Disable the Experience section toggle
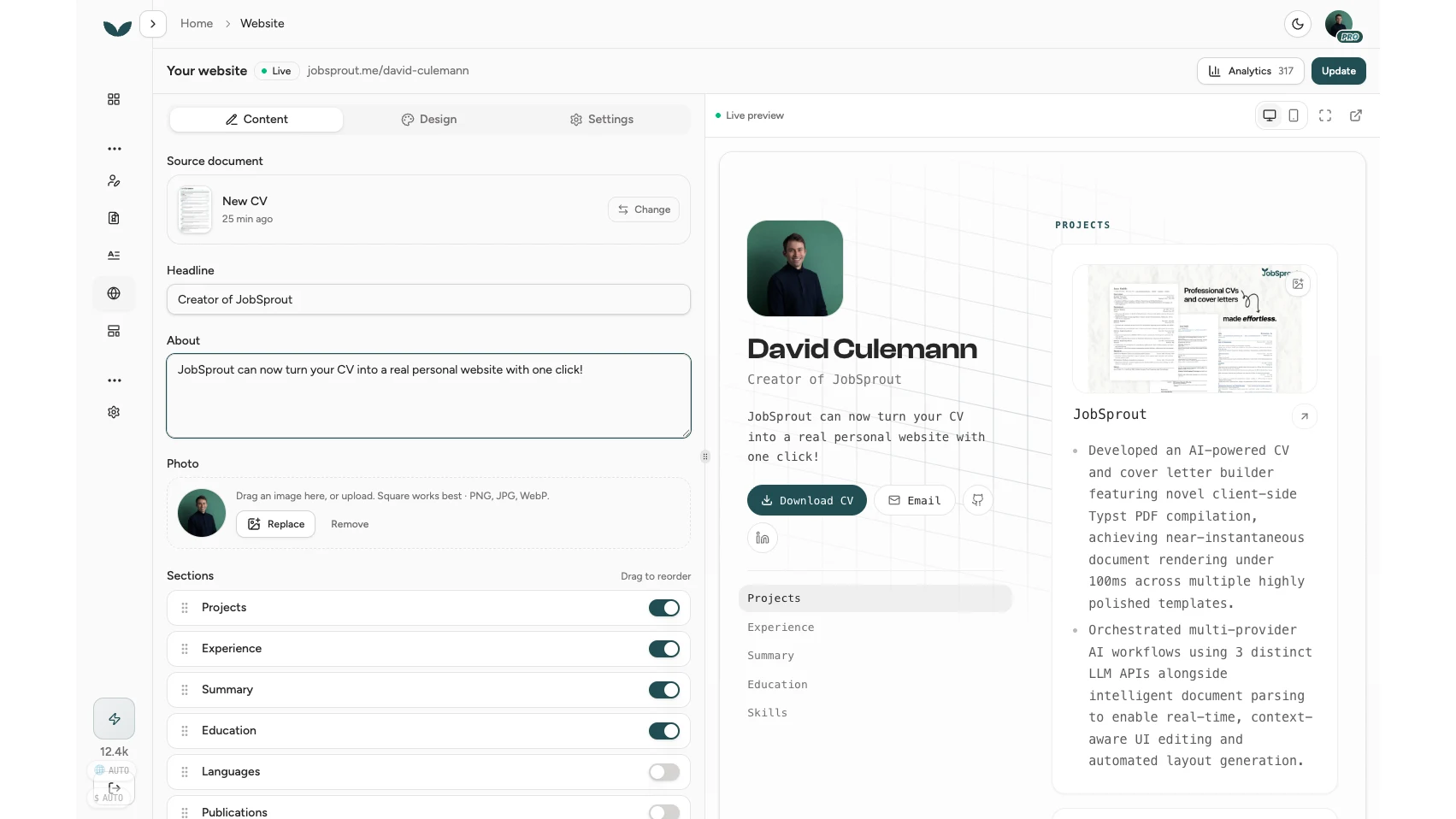The width and height of the screenshot is (1456, 819). [664, 649]
